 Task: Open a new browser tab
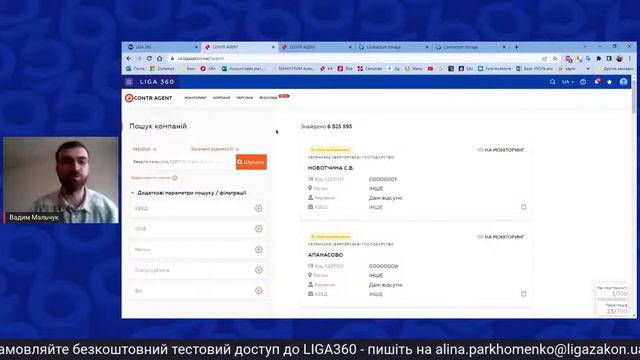516,47
